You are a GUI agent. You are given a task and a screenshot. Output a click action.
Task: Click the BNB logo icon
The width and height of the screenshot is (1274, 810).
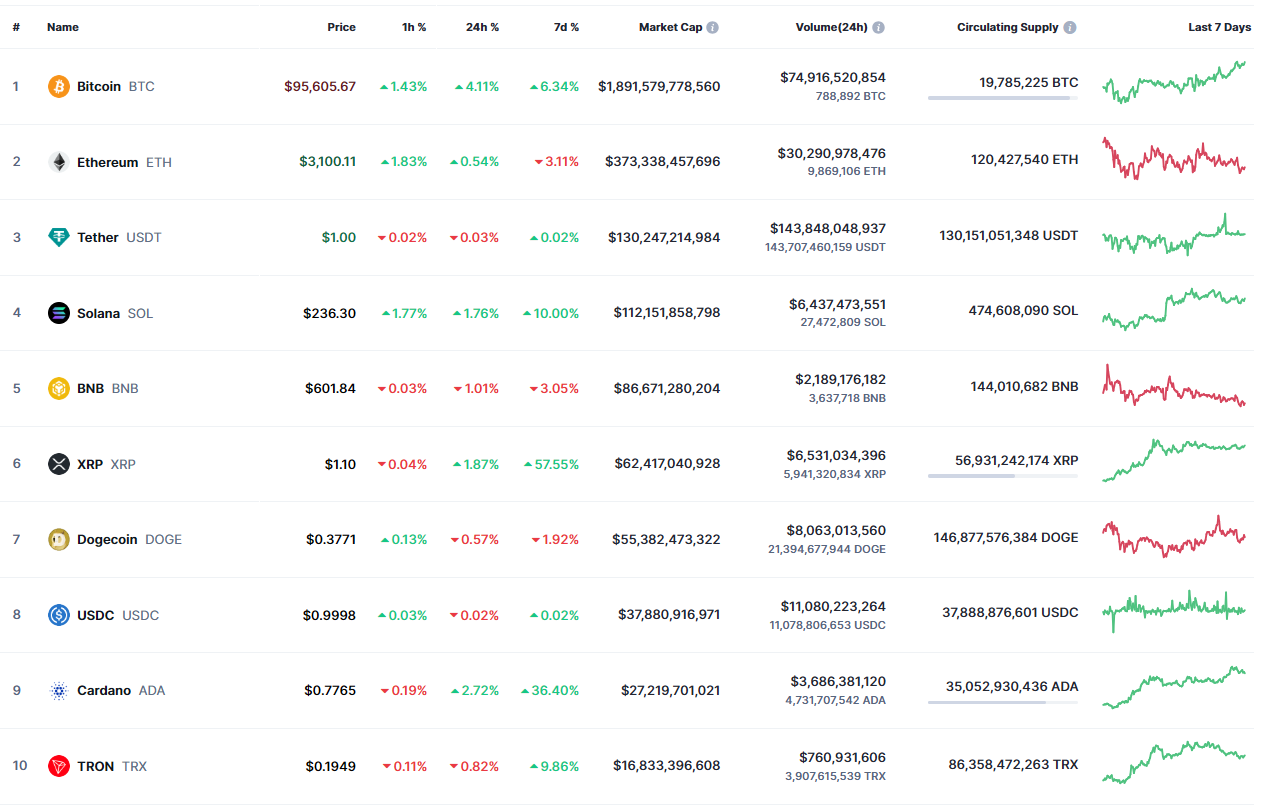(x=59, y=389)
